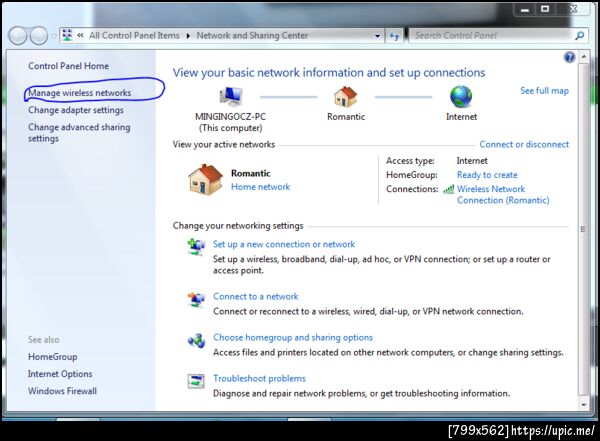Open Change adapter settings

[x=76, y=110]
